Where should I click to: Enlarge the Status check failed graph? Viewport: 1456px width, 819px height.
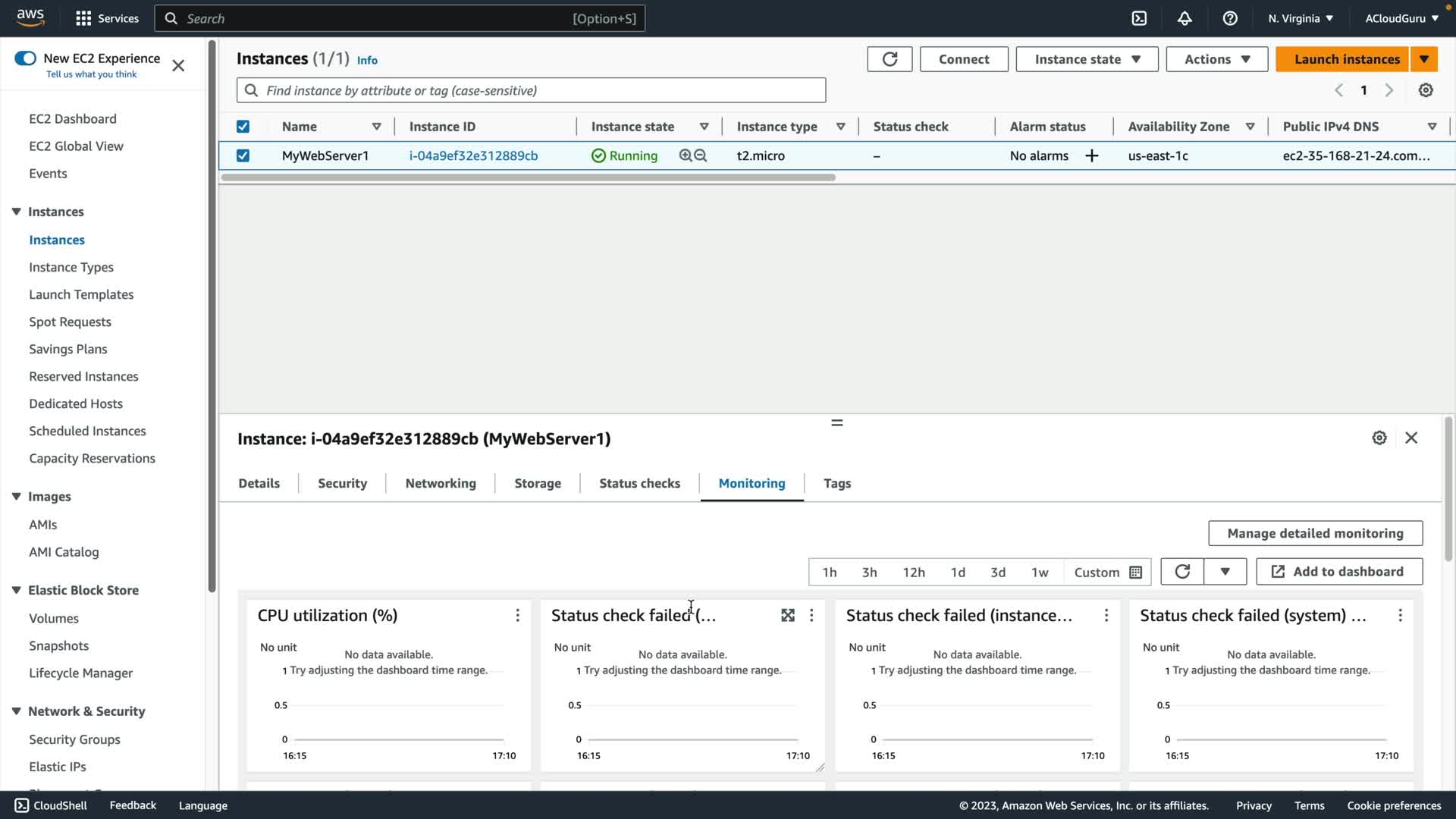click(788, 616)
